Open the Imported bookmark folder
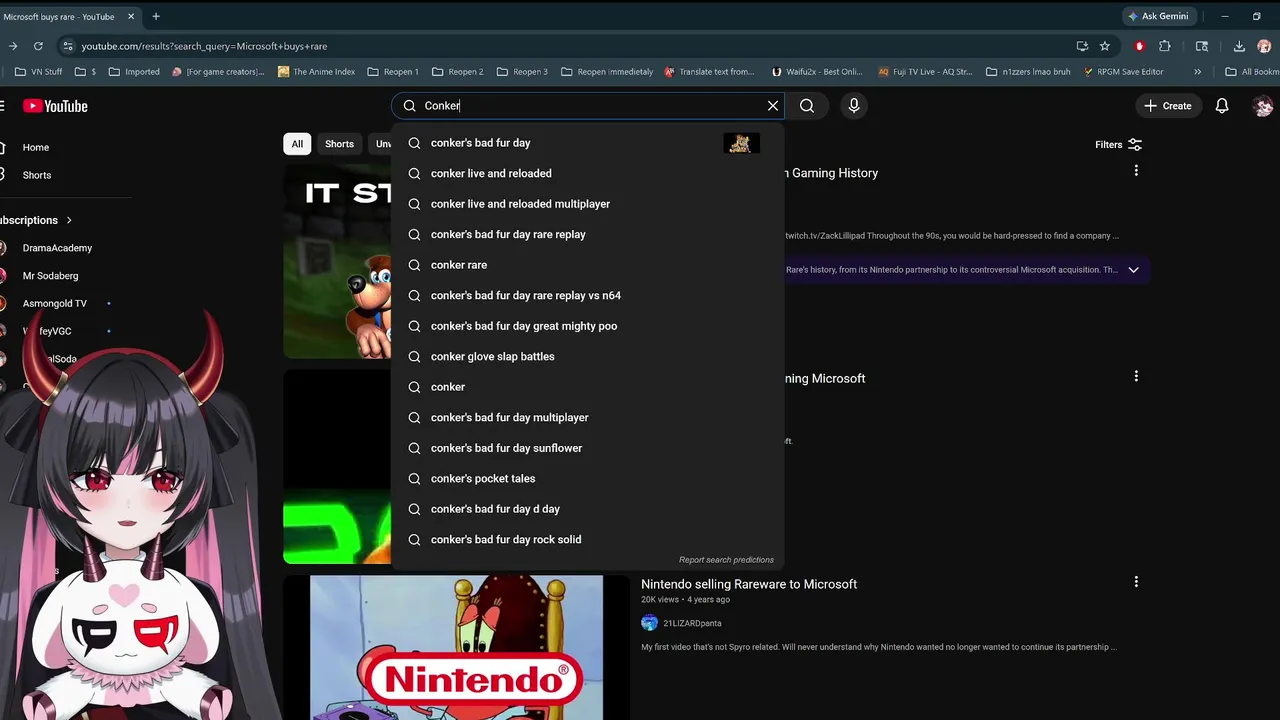 [x=134, y=72]
